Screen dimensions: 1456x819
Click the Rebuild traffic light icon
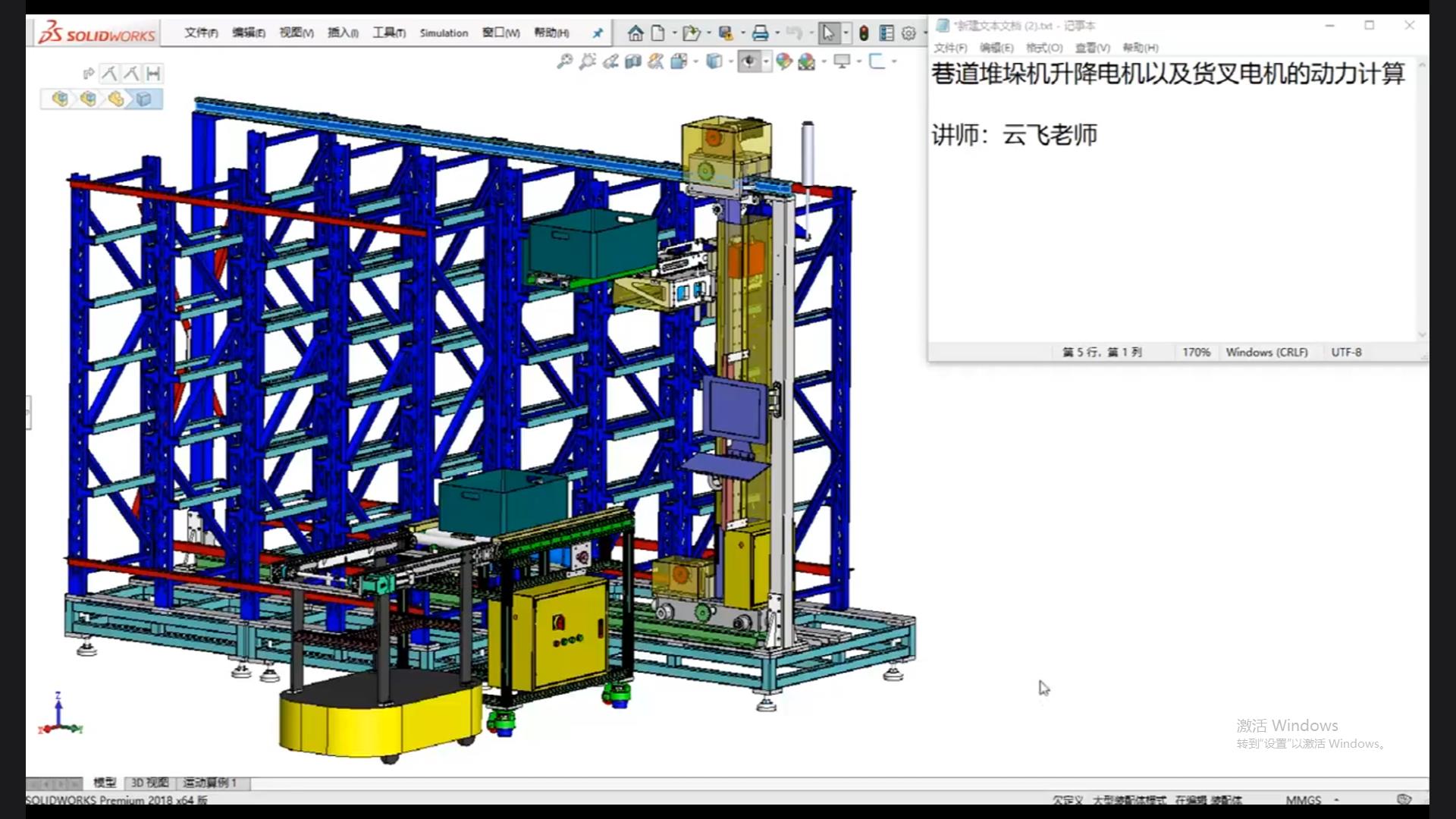pyautogui.click(x=864, y=33)
